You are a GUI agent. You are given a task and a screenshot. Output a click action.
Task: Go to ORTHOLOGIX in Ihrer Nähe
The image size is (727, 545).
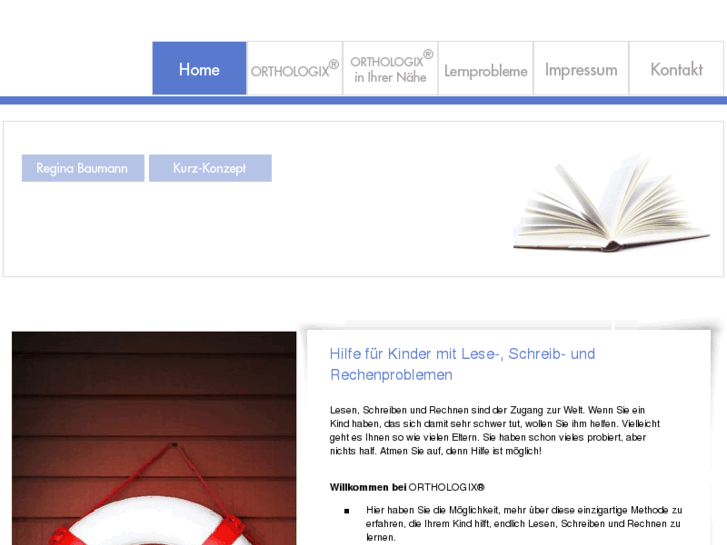point(390,68)
